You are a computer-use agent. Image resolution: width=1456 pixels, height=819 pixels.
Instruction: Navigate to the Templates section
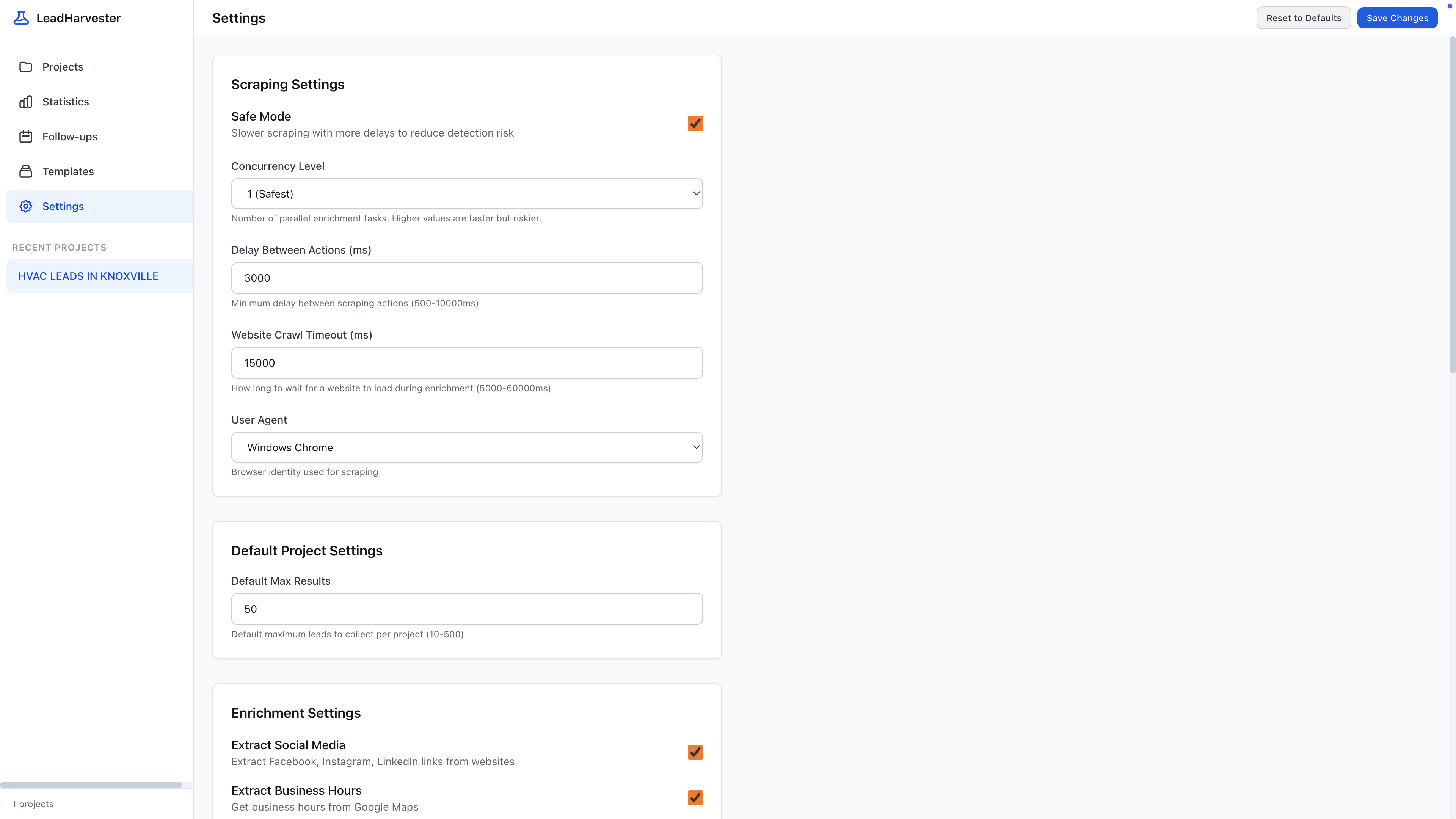[68, 171]
